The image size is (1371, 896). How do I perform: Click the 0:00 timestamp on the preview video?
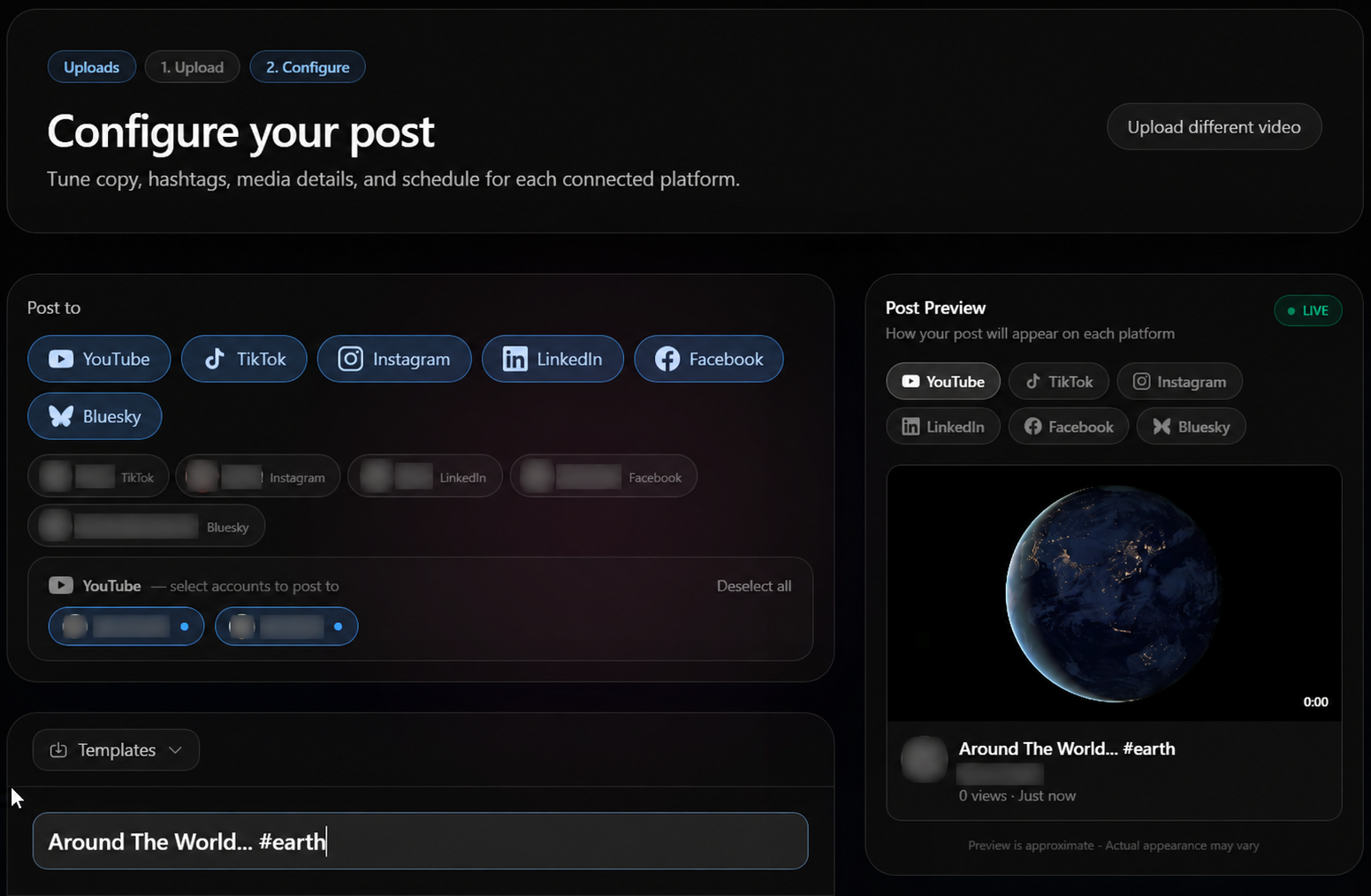1315,702
